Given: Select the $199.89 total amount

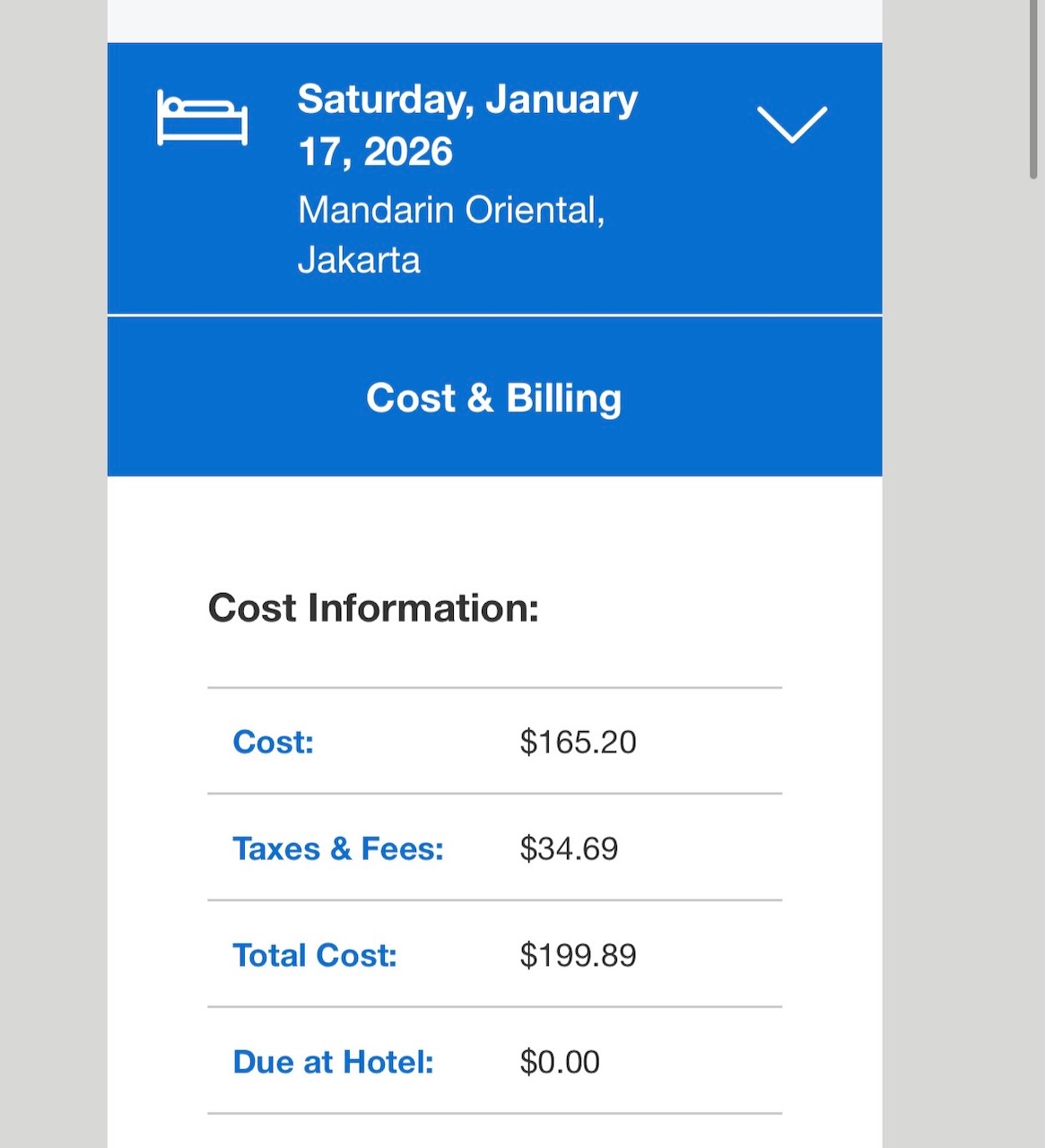Looking at the screenshot, I should pos(578,955).
